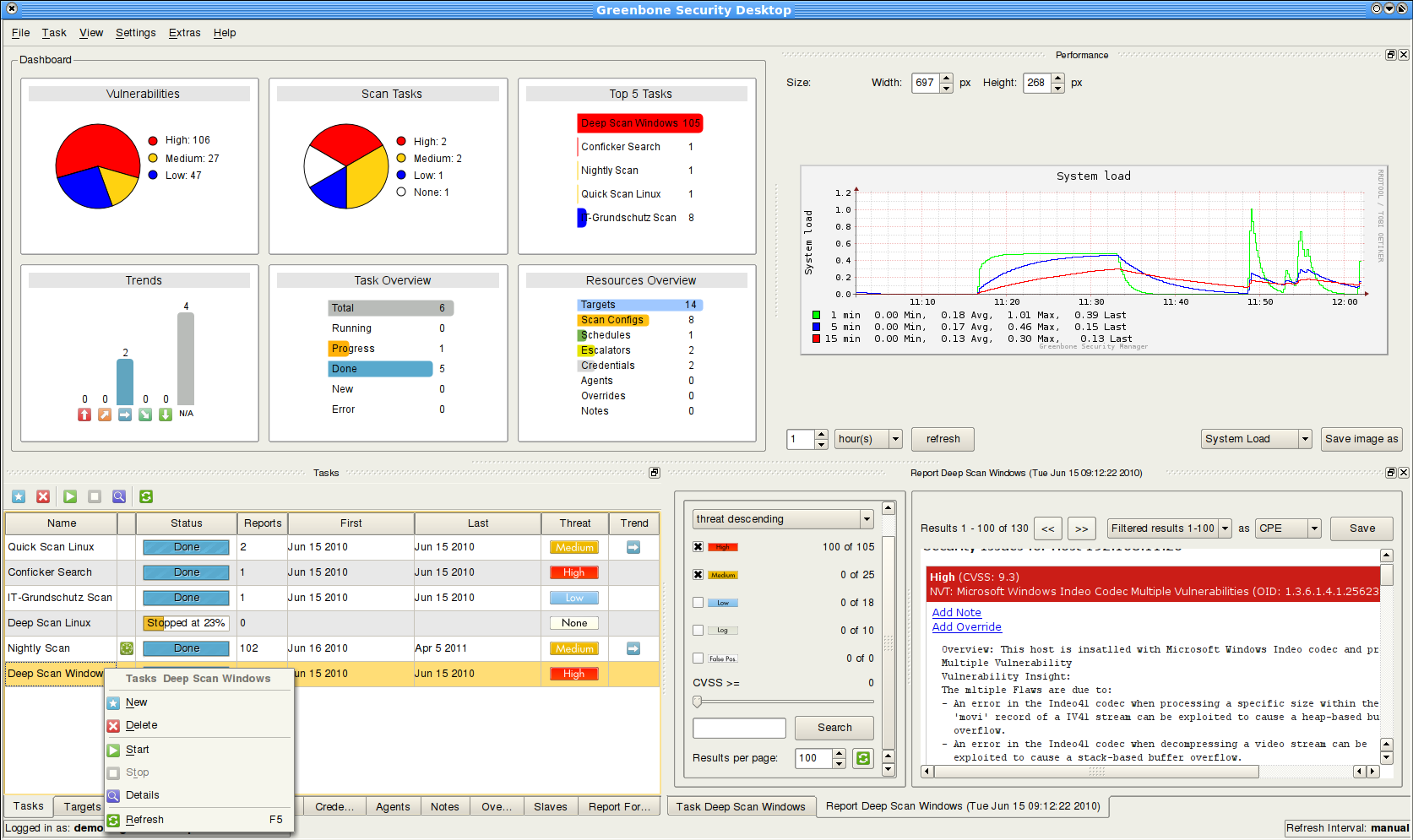Open the hour(s) time unit dropdown
Viewport: 1413px width, 840px height.
(x=868, y=439)
